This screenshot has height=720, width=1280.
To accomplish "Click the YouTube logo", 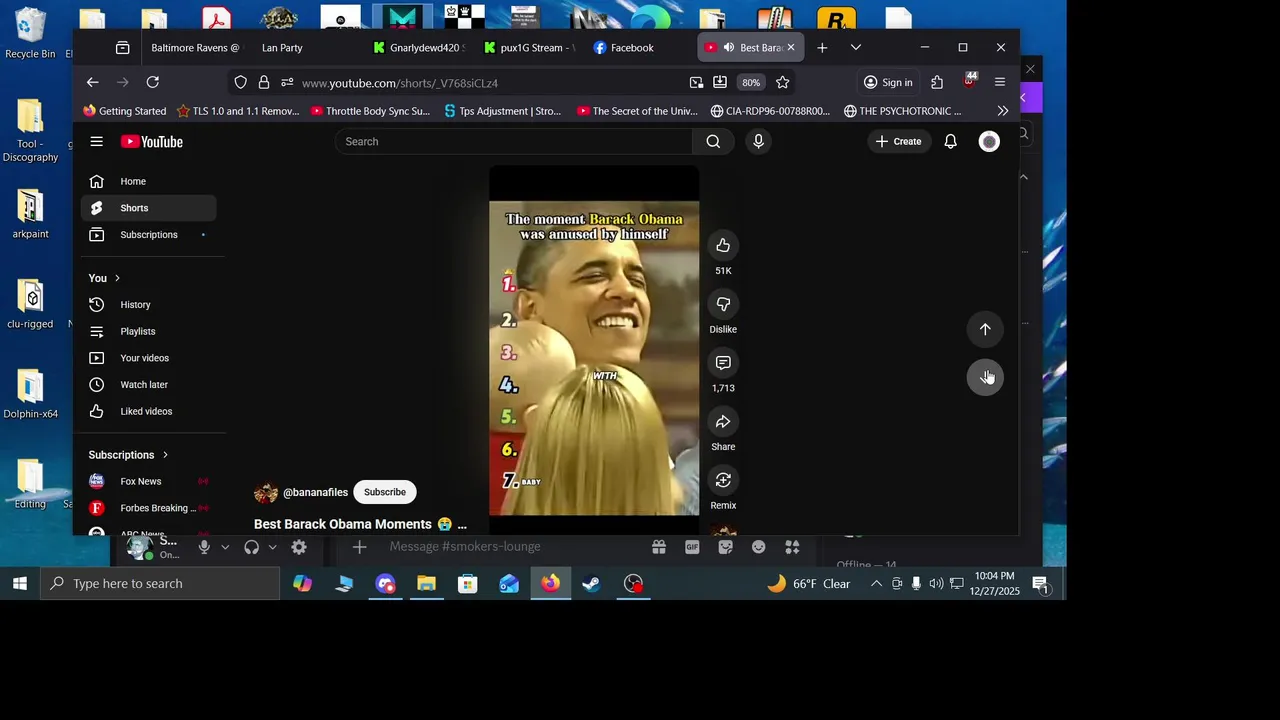I will tap(152, 142).
